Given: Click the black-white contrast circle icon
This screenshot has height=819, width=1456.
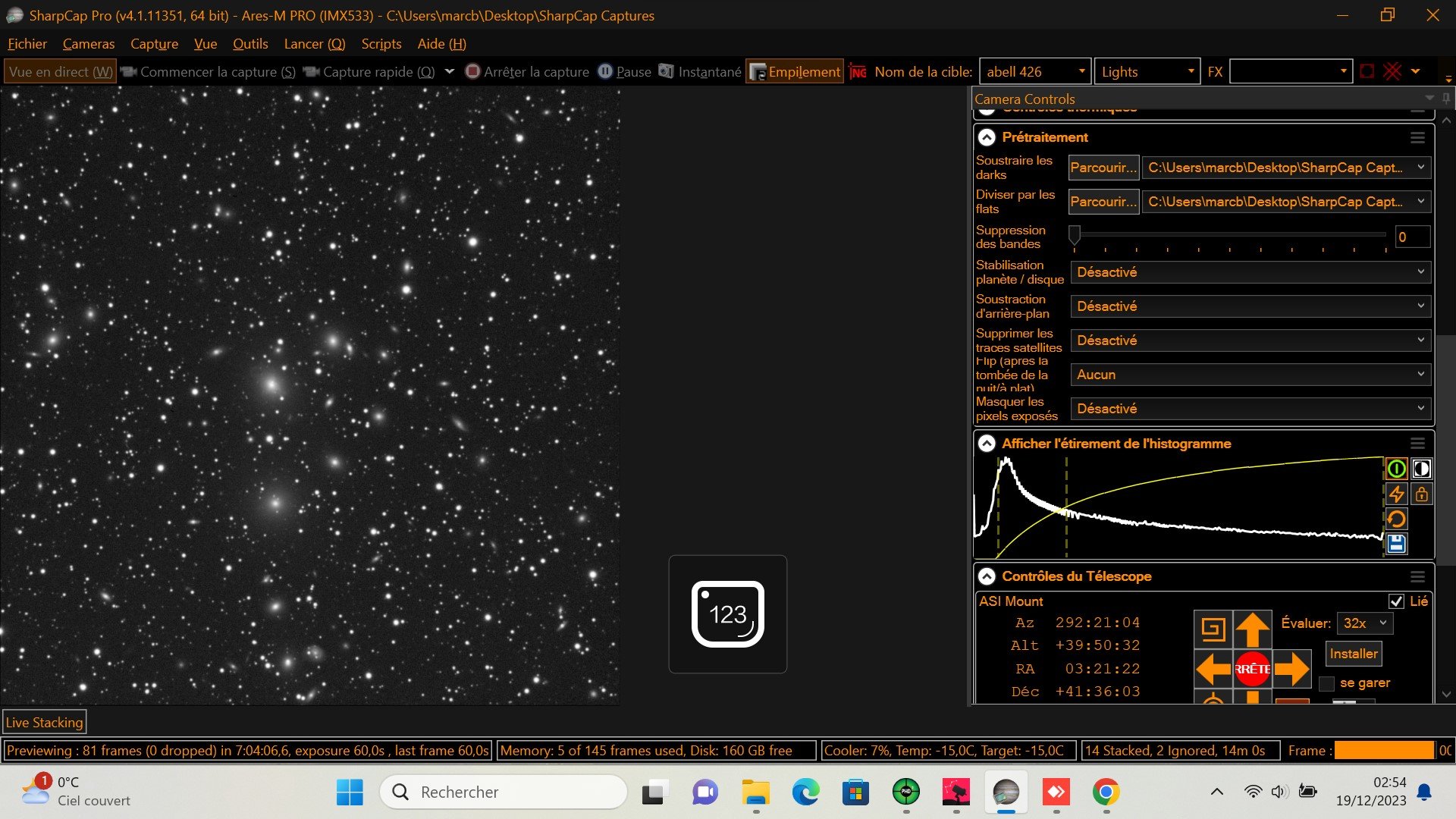Looking at the screenshot, I should tap(1421, 469).
